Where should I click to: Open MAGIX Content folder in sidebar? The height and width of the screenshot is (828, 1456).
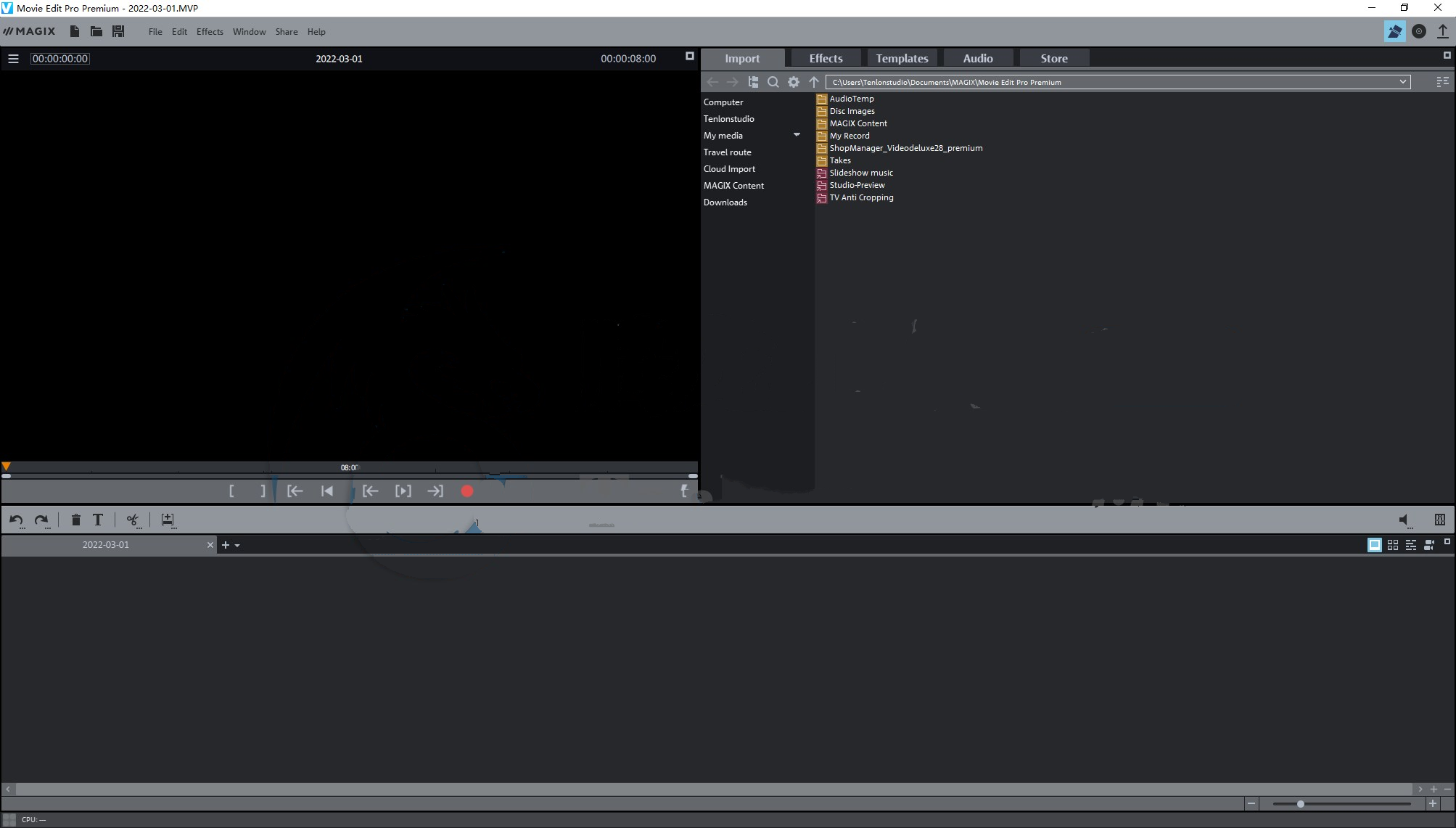[734, 185]
